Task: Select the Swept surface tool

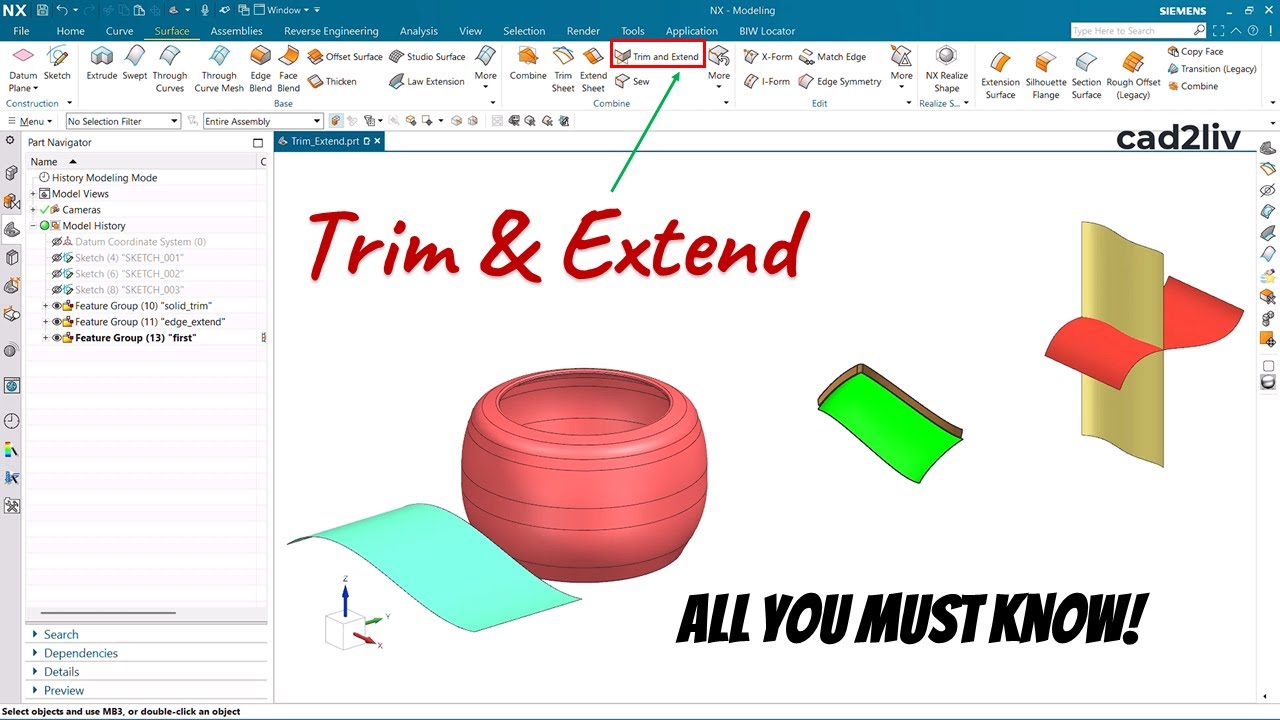Action: pos(135,63)
